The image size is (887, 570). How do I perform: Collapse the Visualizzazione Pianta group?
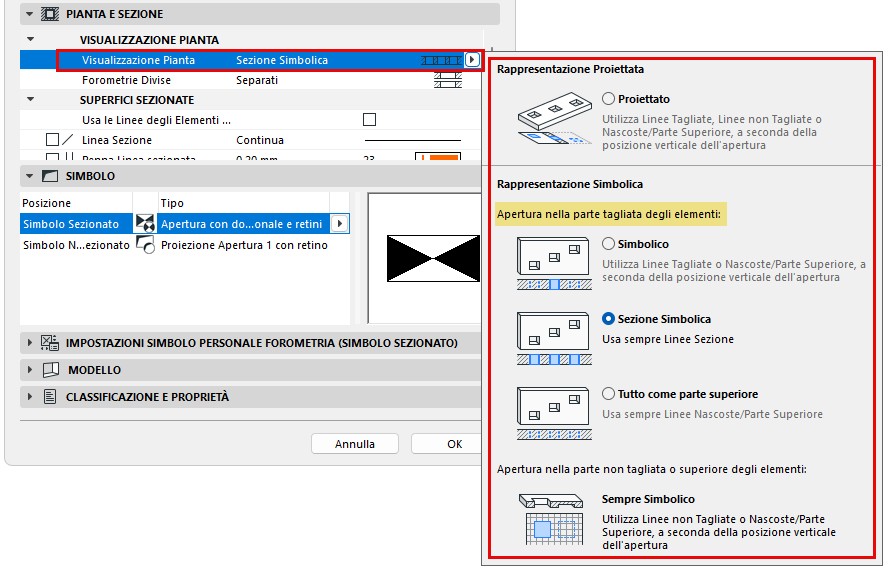point(31,40)
